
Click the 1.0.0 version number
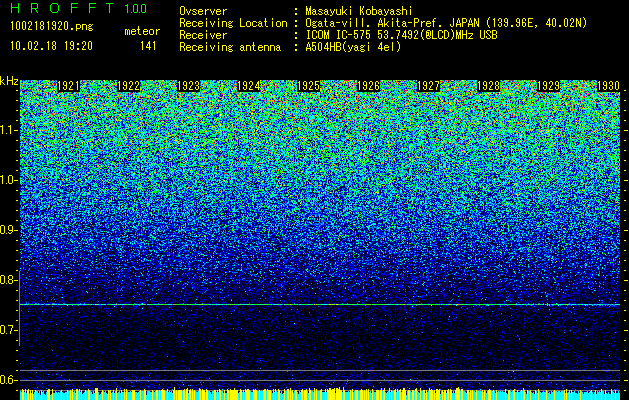coord(136,9)
